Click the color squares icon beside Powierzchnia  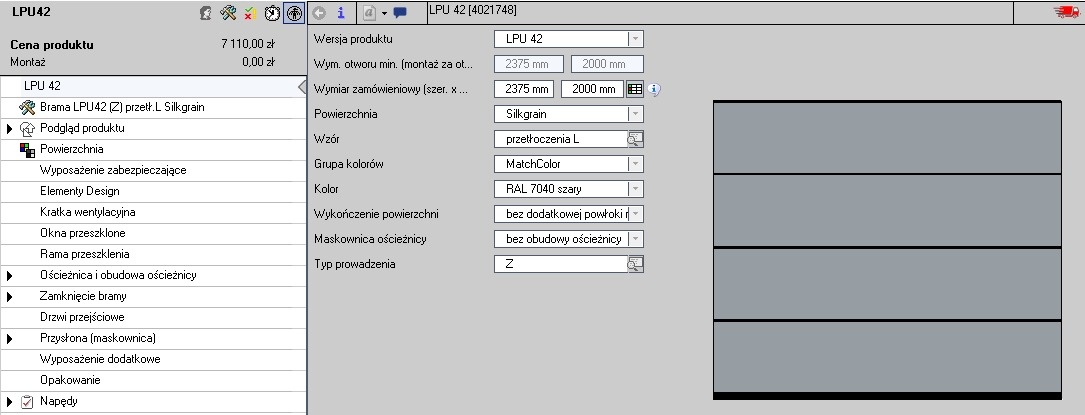click(28, 149)
